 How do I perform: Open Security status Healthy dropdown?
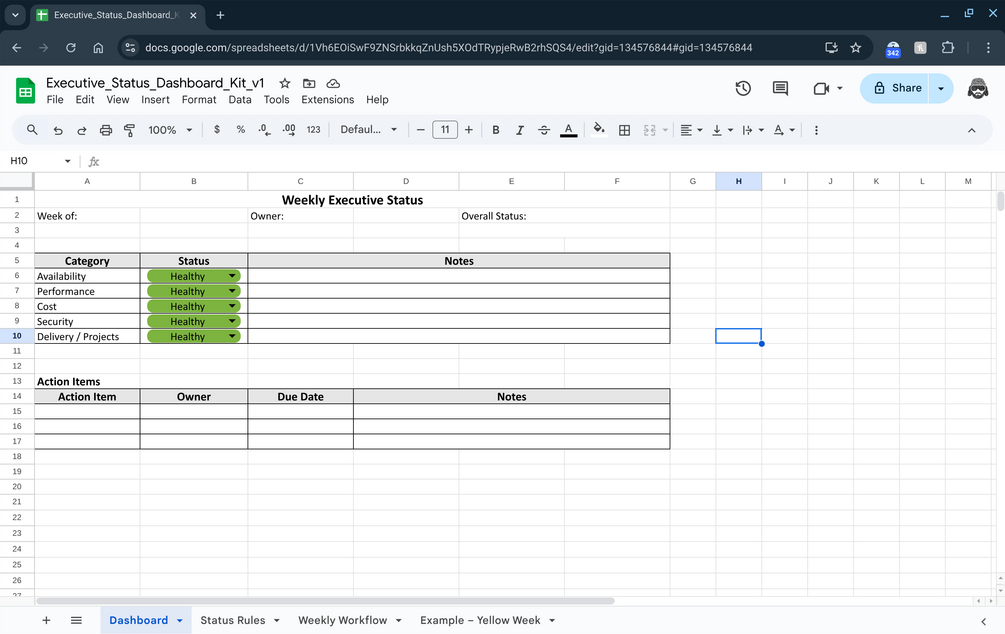[194, 321]
